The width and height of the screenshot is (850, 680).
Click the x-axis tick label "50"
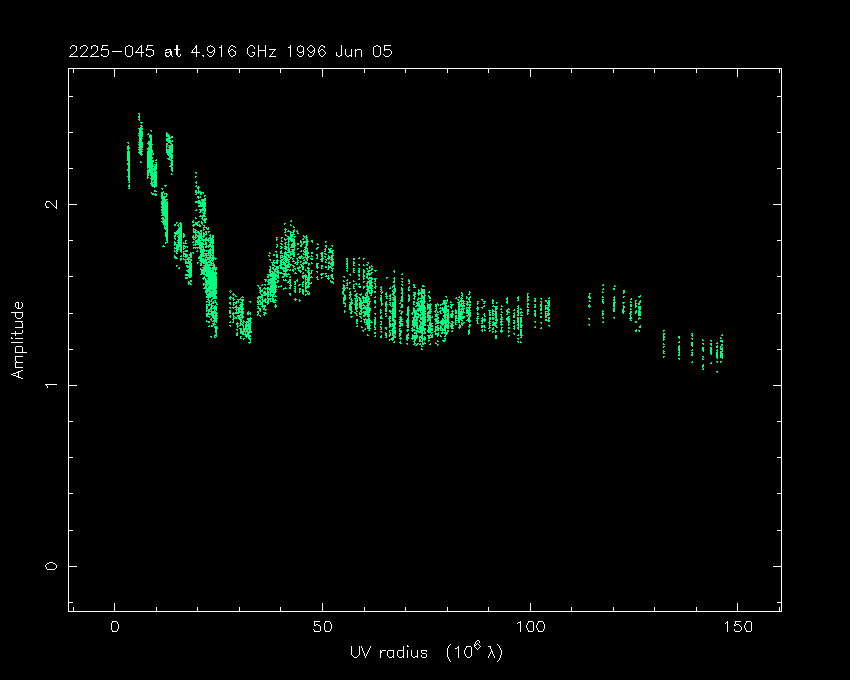click(x=322, y=627)
